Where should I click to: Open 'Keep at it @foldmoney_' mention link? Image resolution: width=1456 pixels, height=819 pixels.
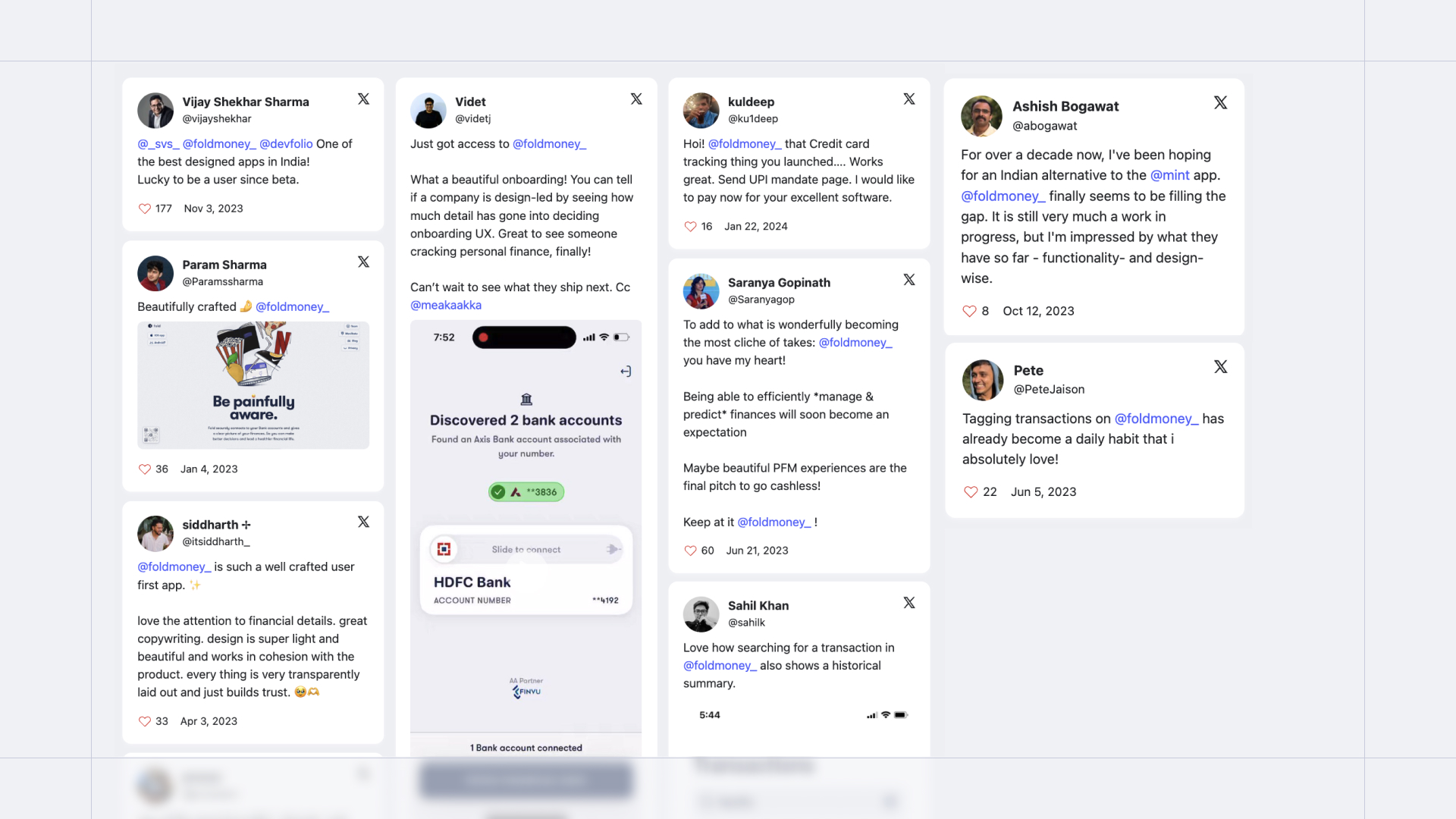[x=774, y=522]
